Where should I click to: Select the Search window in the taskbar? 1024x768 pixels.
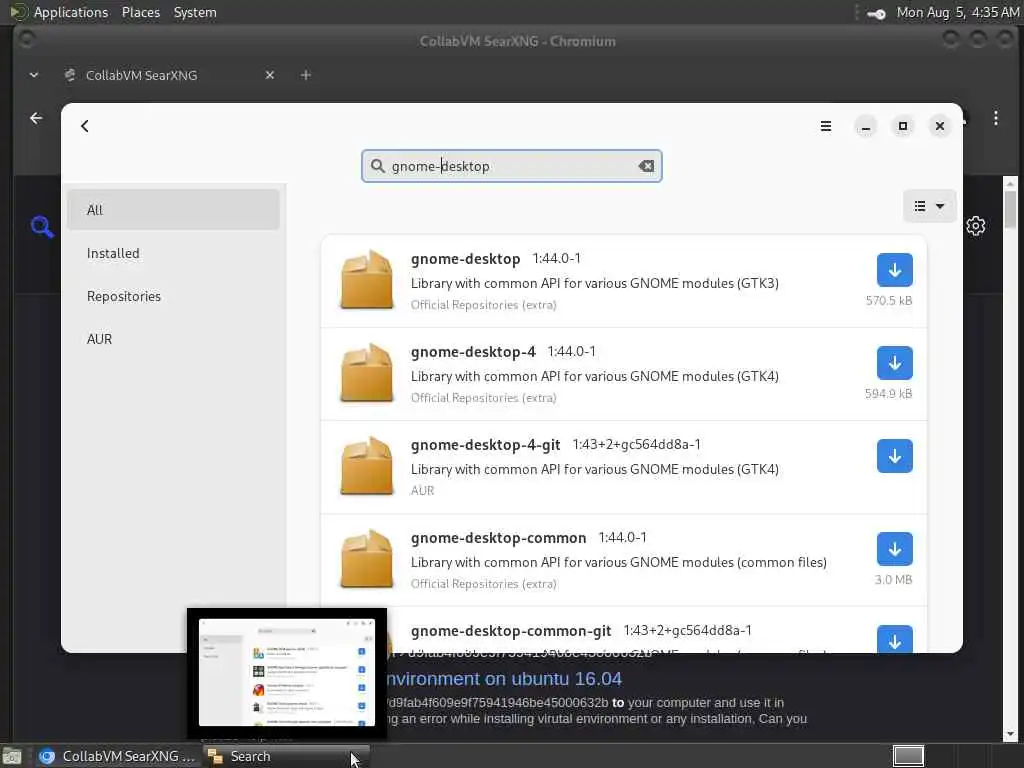[x=286, y=756]
